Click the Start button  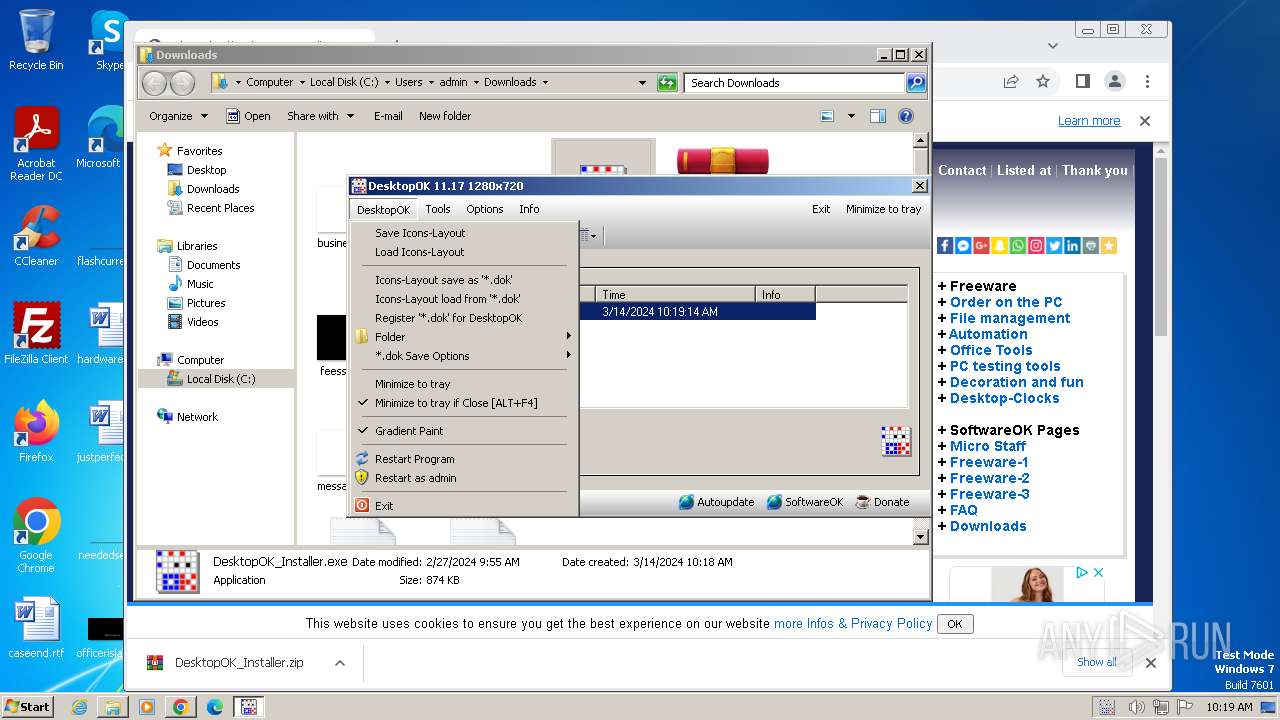tap(27, 706)
